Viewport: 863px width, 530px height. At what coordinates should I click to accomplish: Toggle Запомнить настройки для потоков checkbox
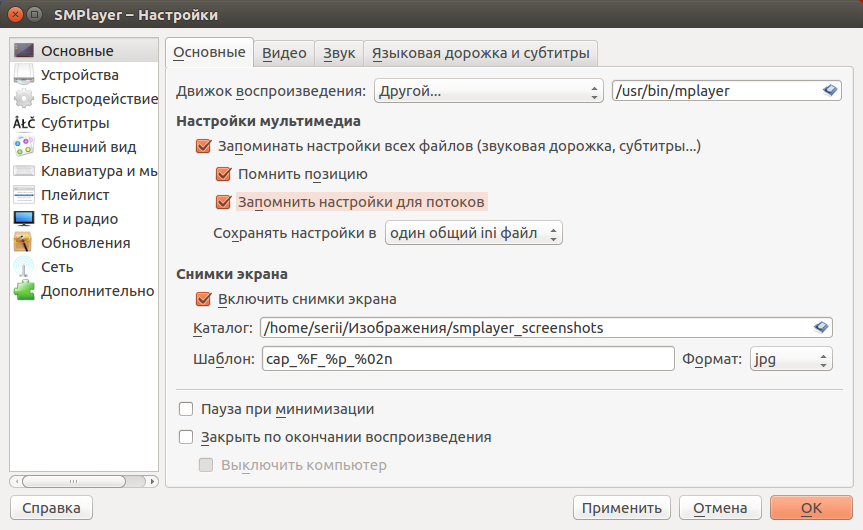pyautogui.click(x=223, y=202)
